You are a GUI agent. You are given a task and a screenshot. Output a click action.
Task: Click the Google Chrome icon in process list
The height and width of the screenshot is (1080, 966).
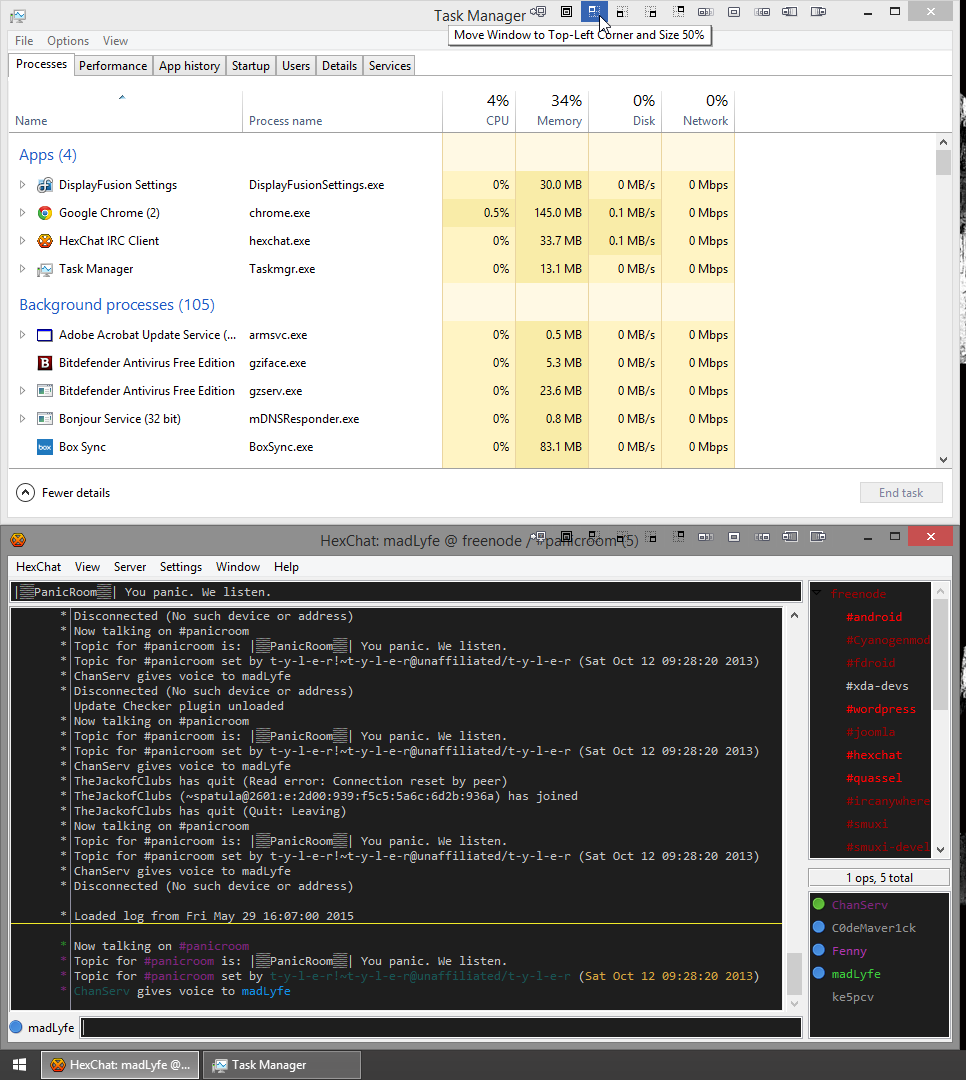coord(45,213)
